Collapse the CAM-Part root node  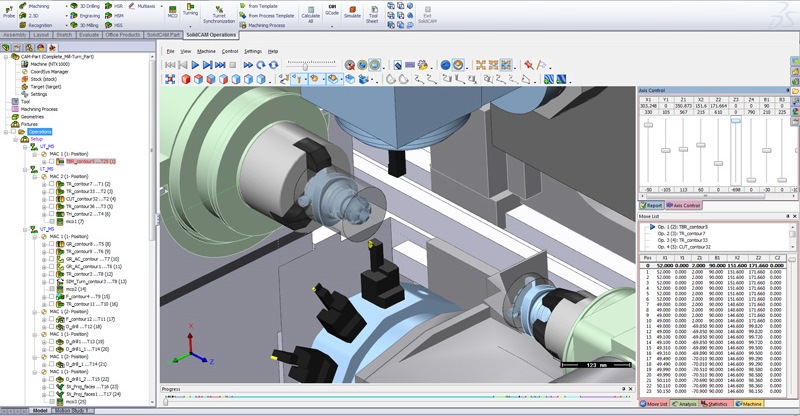pyautogui.click(x=6, y=57)
